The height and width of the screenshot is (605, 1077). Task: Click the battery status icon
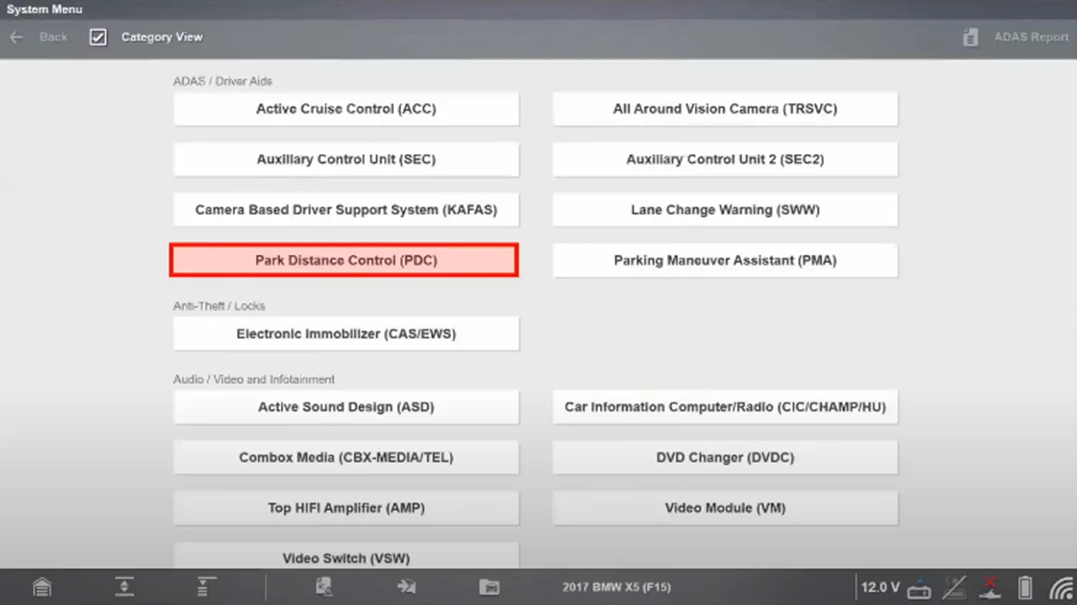[x=1025, y=587]
